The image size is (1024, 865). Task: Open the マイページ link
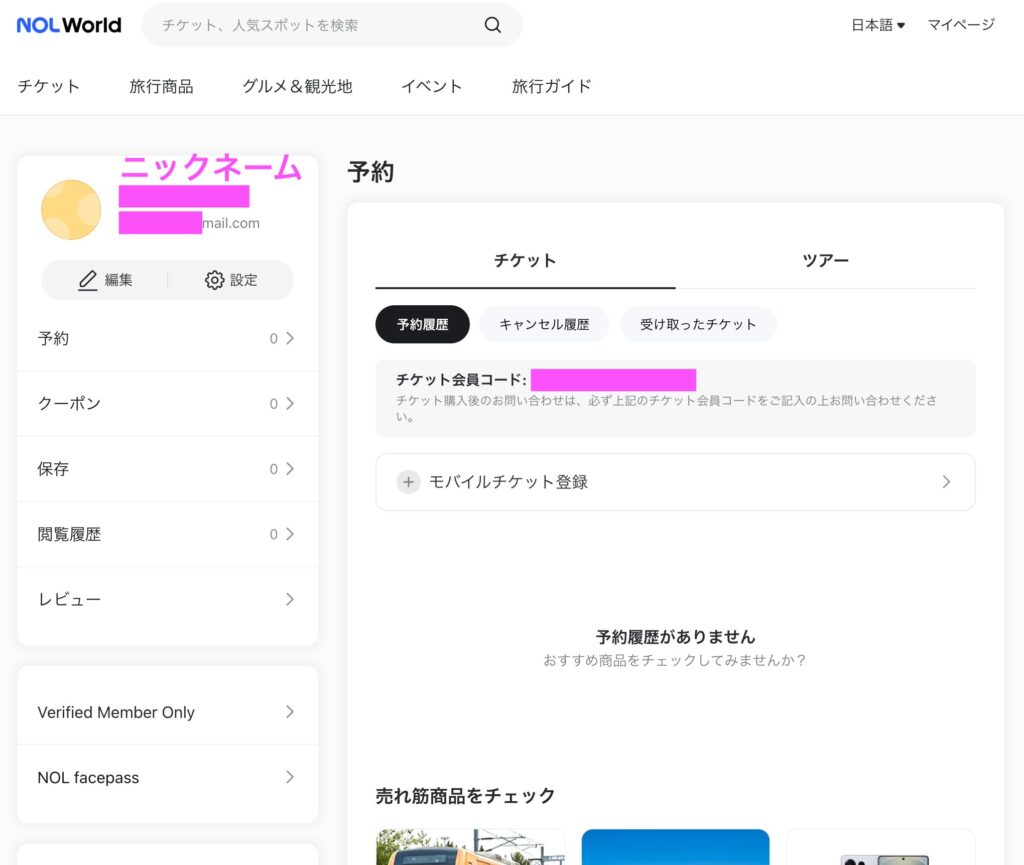point(960,25)
